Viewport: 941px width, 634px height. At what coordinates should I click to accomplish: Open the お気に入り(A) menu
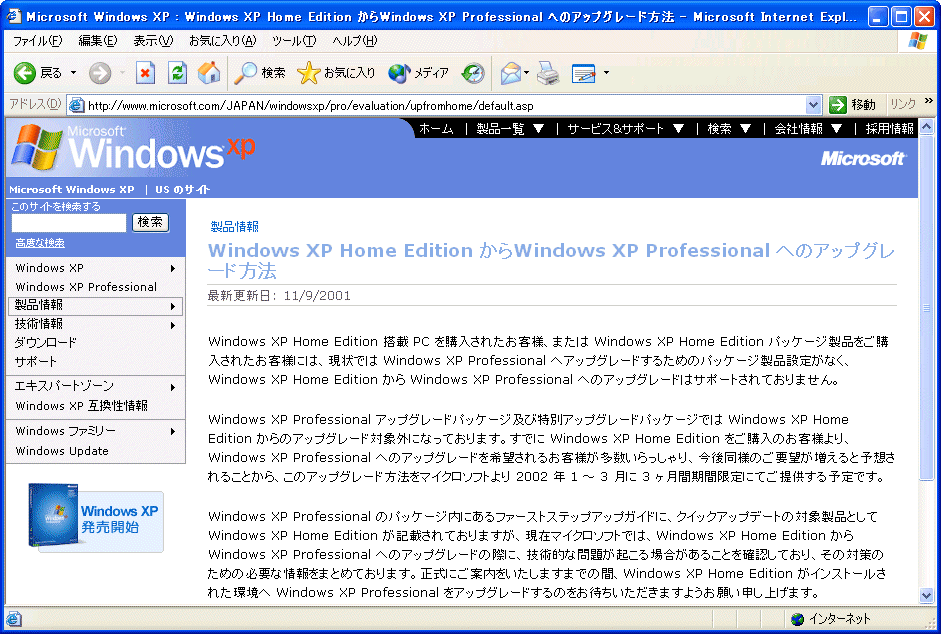(222, 41)
